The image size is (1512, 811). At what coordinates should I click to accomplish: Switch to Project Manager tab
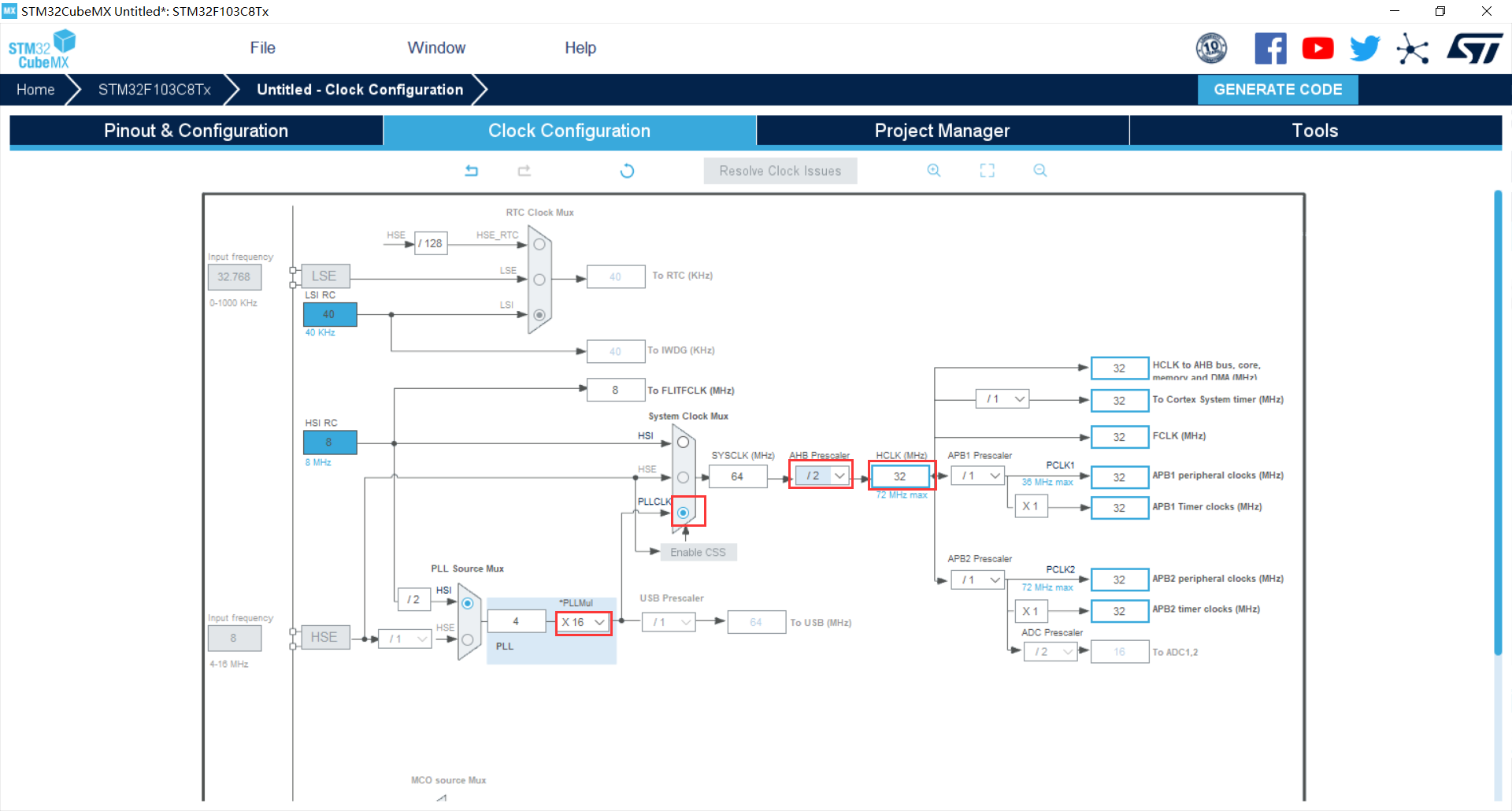click(943, 131)
